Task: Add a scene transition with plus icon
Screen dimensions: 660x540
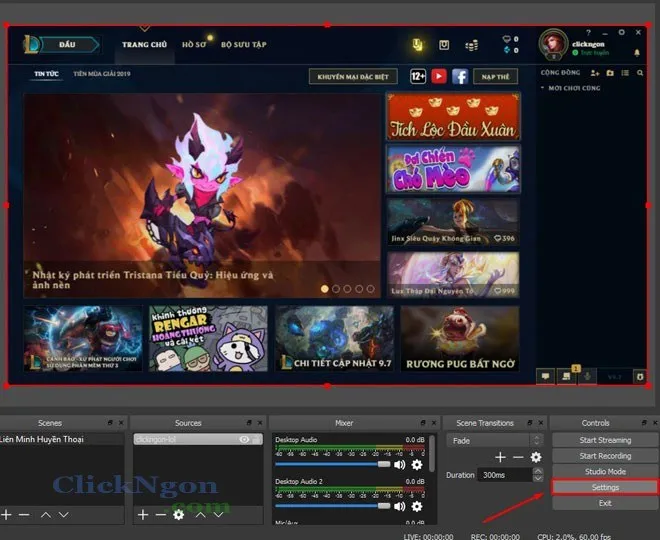Action: 500,457
